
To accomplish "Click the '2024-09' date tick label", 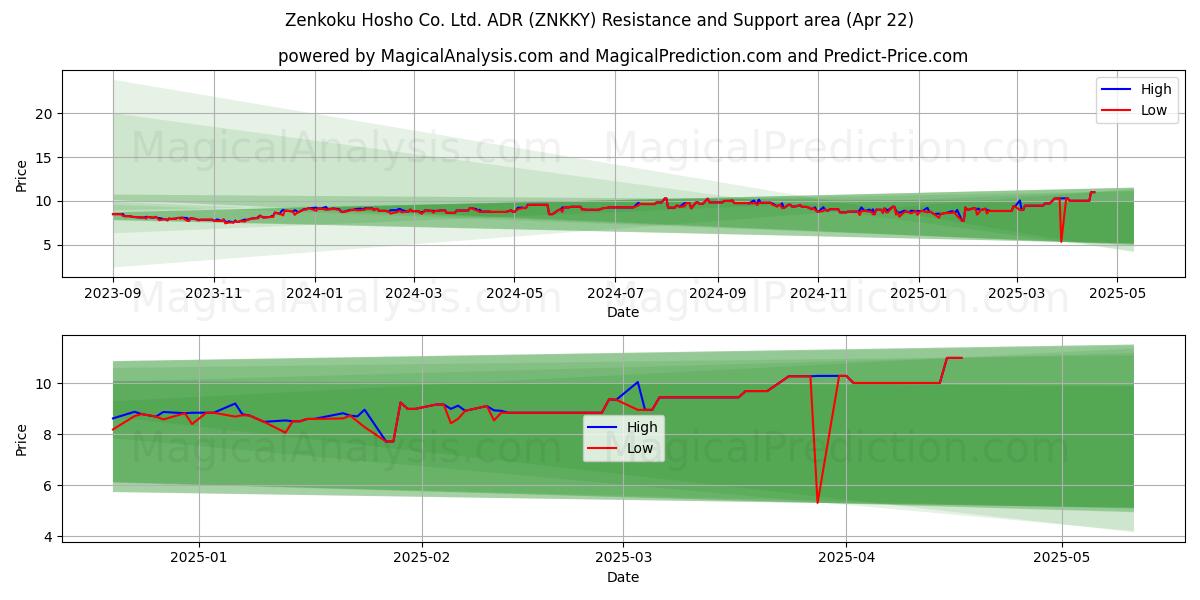I will [x=717, y=294].
